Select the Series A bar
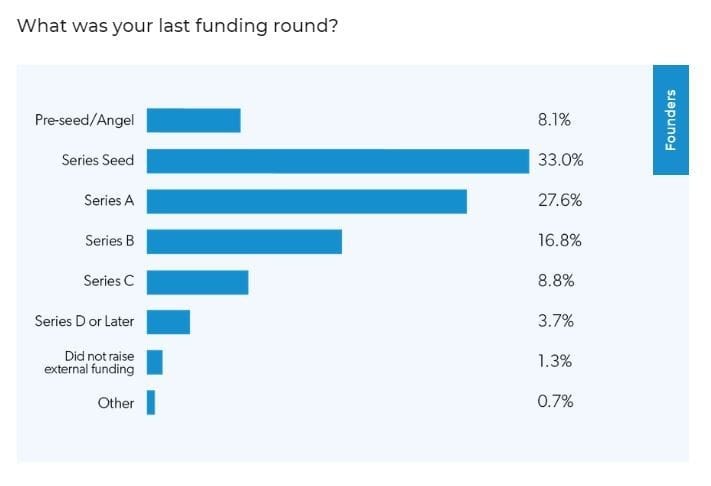711x486 pixels. click(x=307, y=201)
